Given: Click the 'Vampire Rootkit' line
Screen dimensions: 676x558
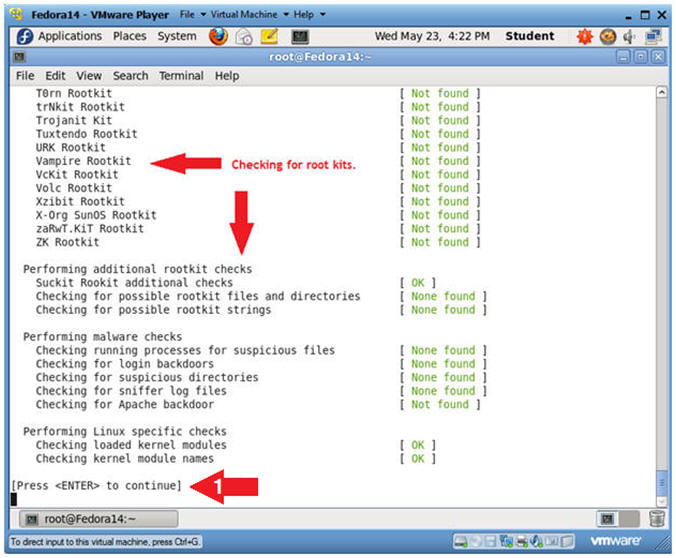Looking at the screenshot, I should coord(83,161).
